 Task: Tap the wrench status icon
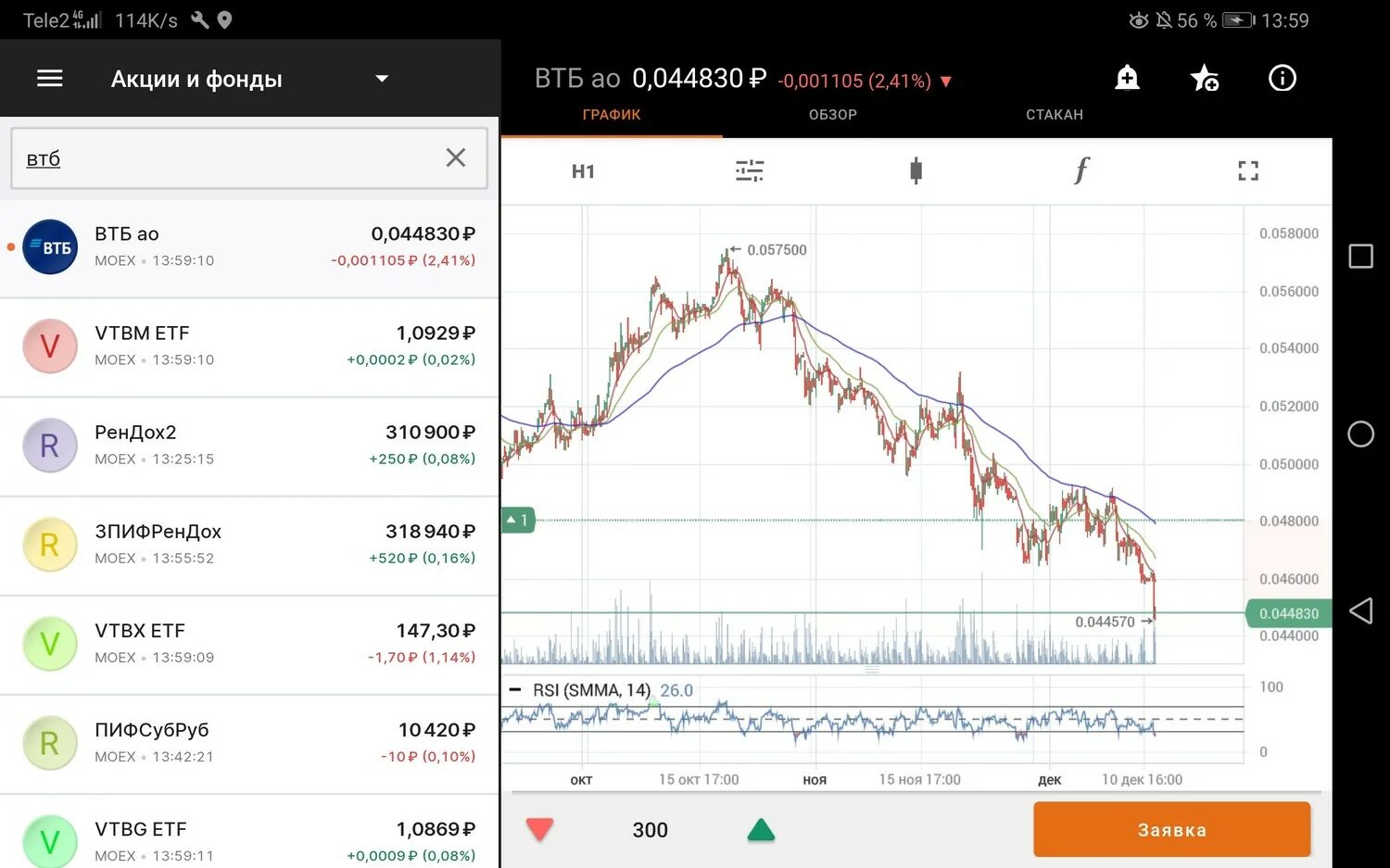click(x=199, y=20)
